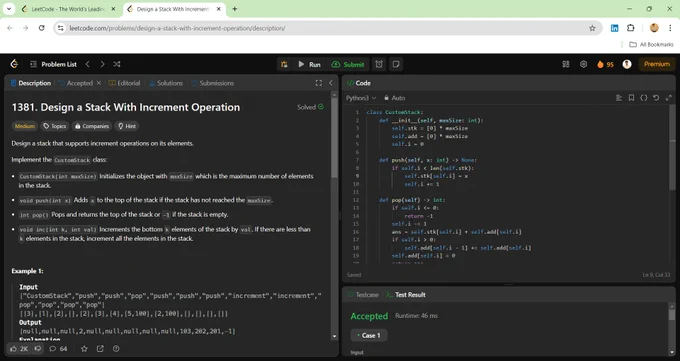The image size is (680, 361).
Task: Dislike the problem with thumbs down
Action: 38,348
